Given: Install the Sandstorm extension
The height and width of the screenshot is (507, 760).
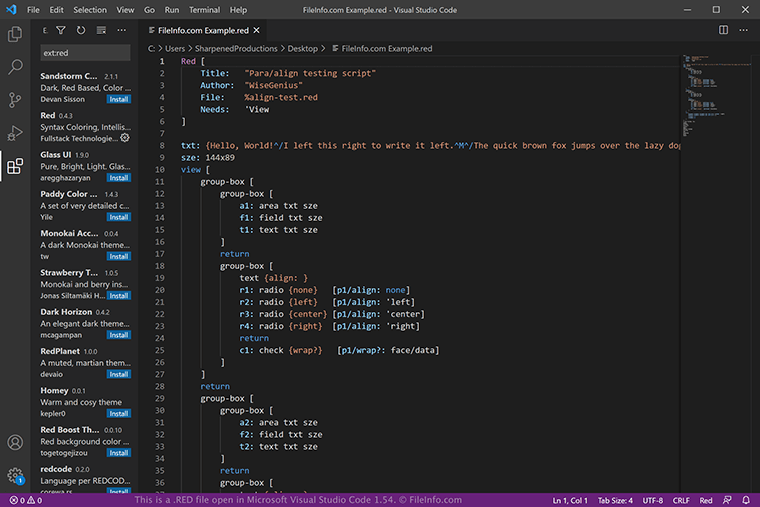Looking at the screenshot, I should [119, 99].
